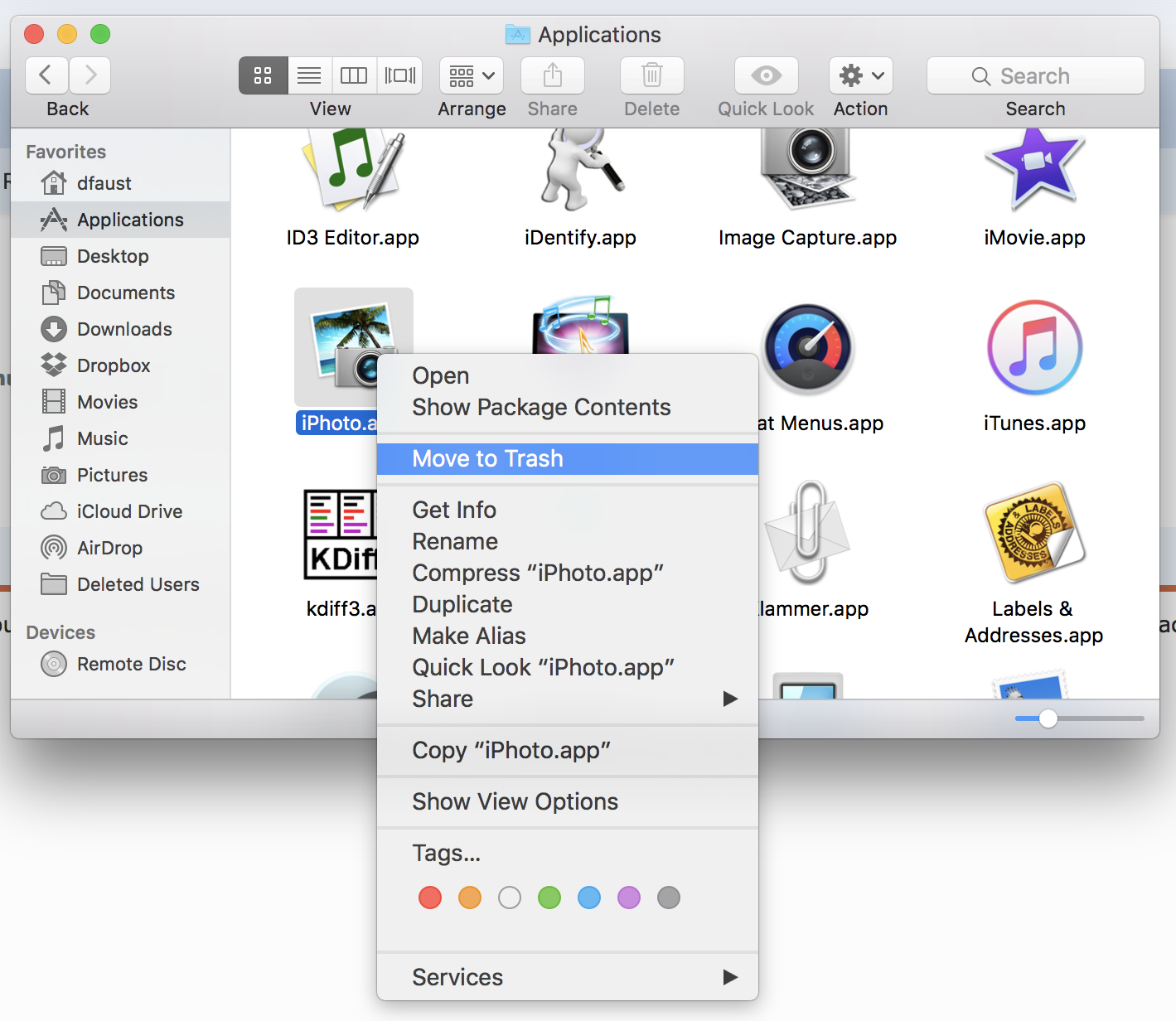Choose Show View Options
Viewport: 1176px width, 1021px height.
point(568,801)
